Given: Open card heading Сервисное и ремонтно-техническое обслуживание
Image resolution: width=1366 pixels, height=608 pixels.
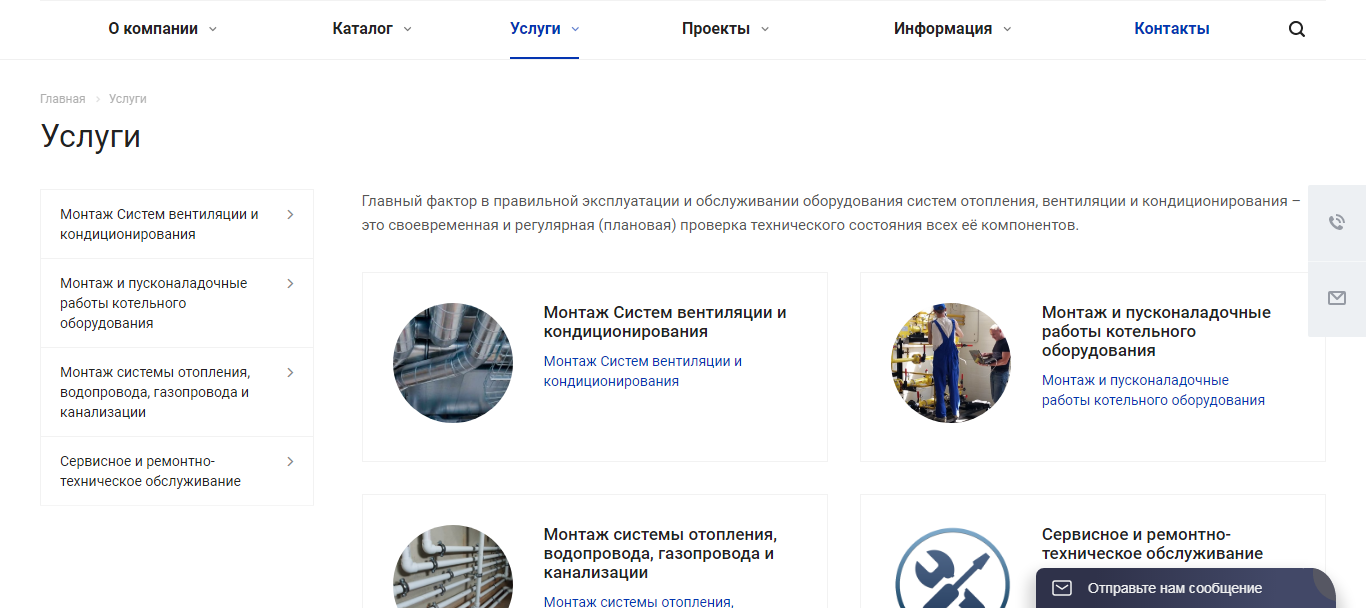Looking at the screenshot, I should [x=1152, y=544].
